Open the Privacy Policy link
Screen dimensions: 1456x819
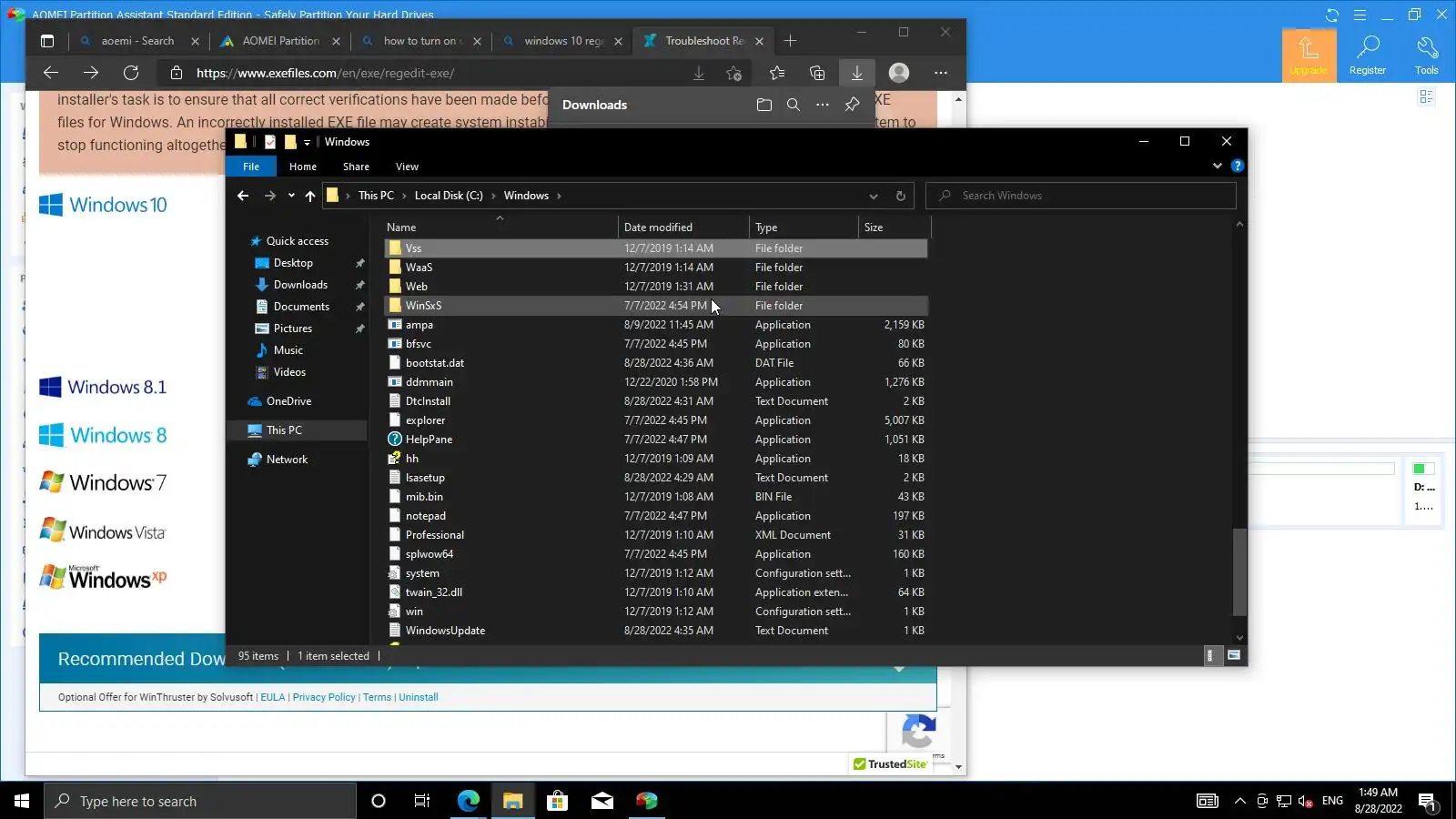(324, 697)
